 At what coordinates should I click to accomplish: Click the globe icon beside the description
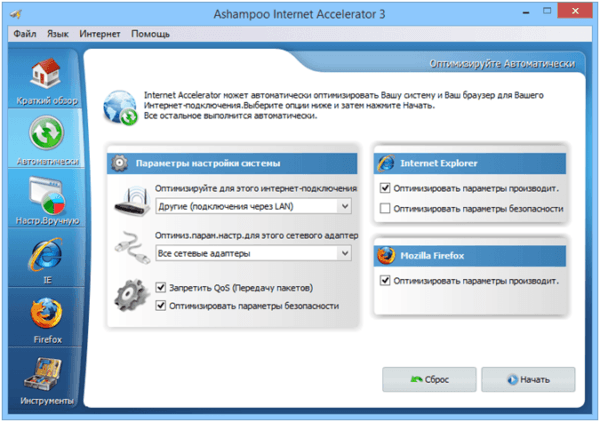pyautogui.click(x=120, y=108)
